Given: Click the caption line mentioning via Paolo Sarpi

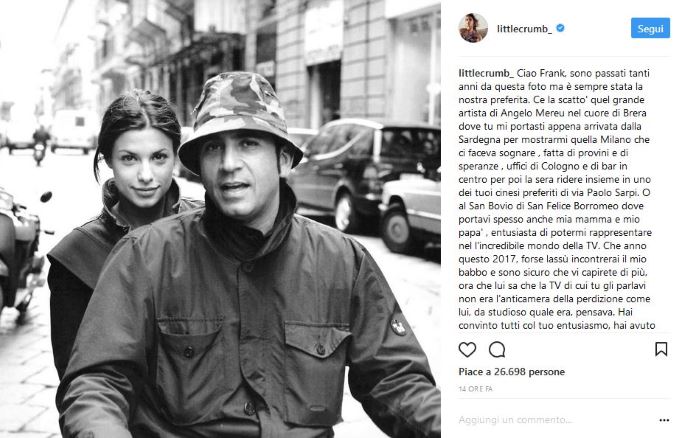Looking at the screenshot, I should (x=555, y=193).
